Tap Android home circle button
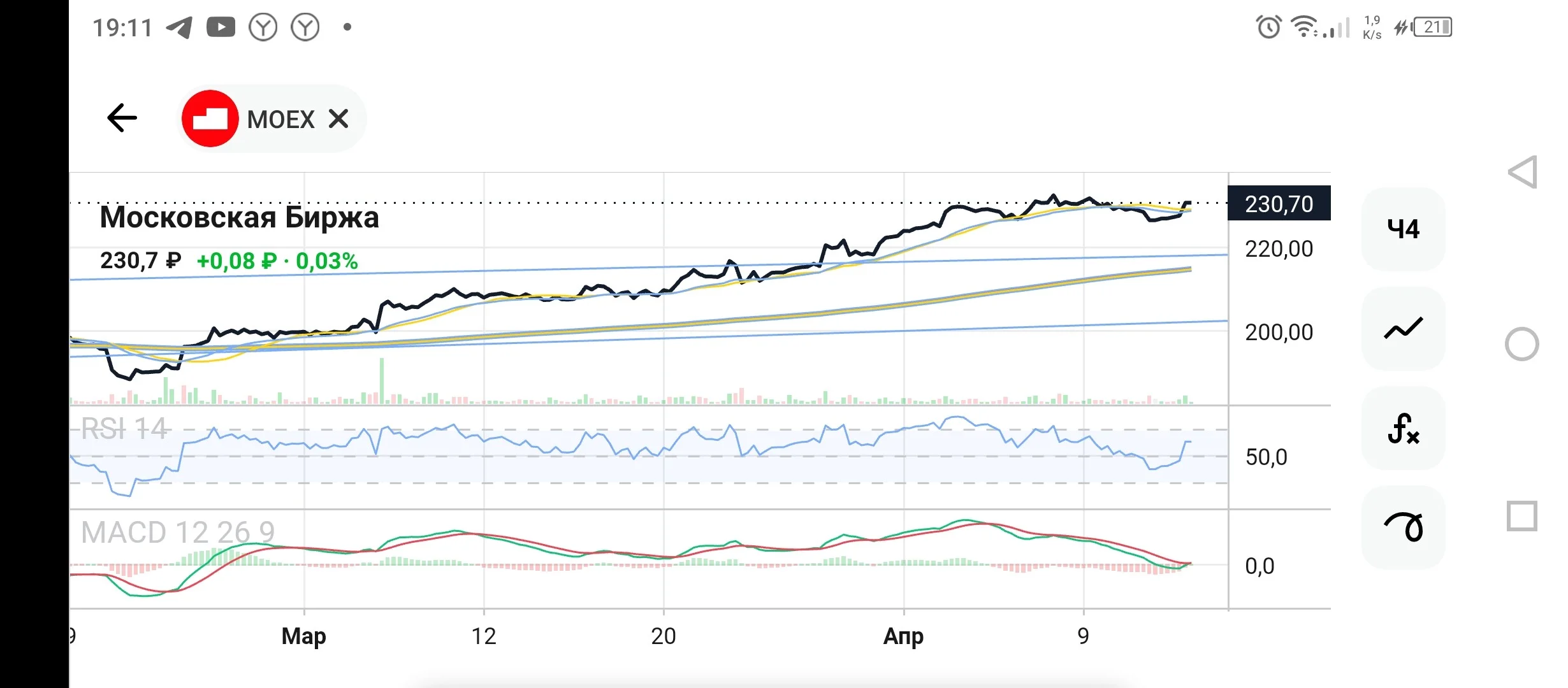The width and height of the screenshot is (1568, 688). (x=1521, y=344)
